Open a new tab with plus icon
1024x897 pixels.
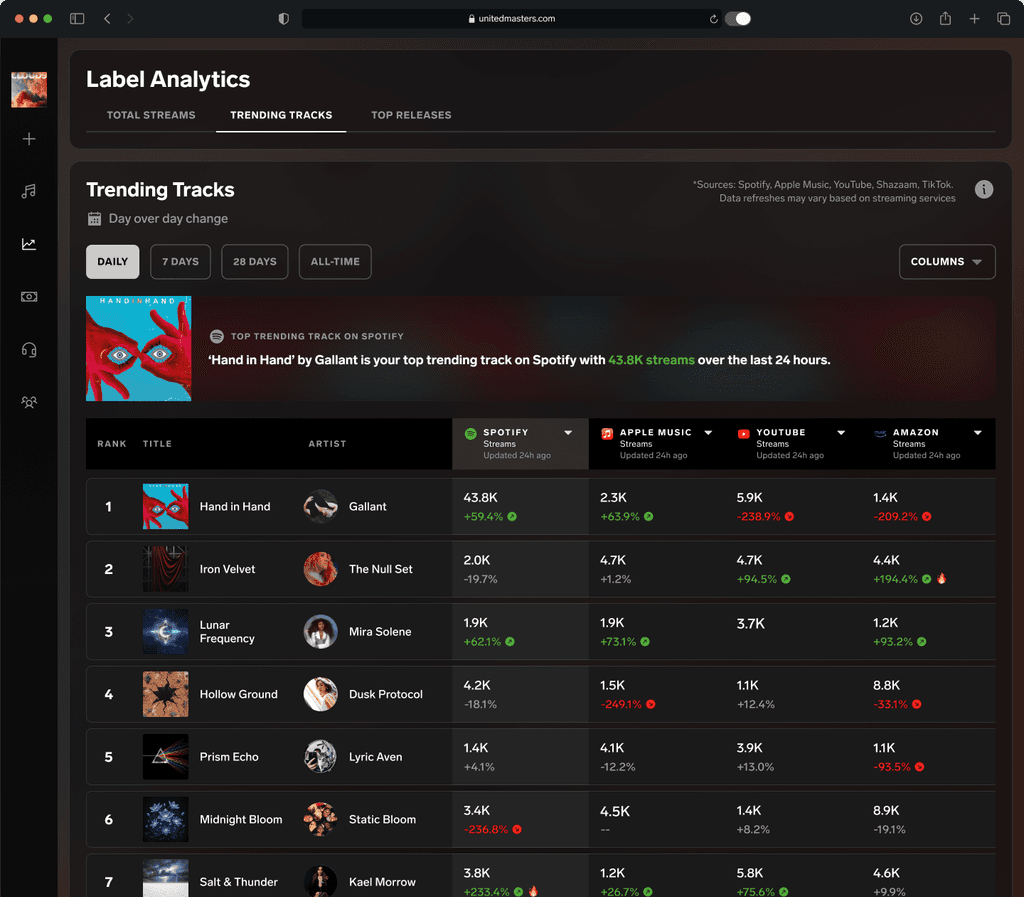pyautogui.click(x=974, y=18)
